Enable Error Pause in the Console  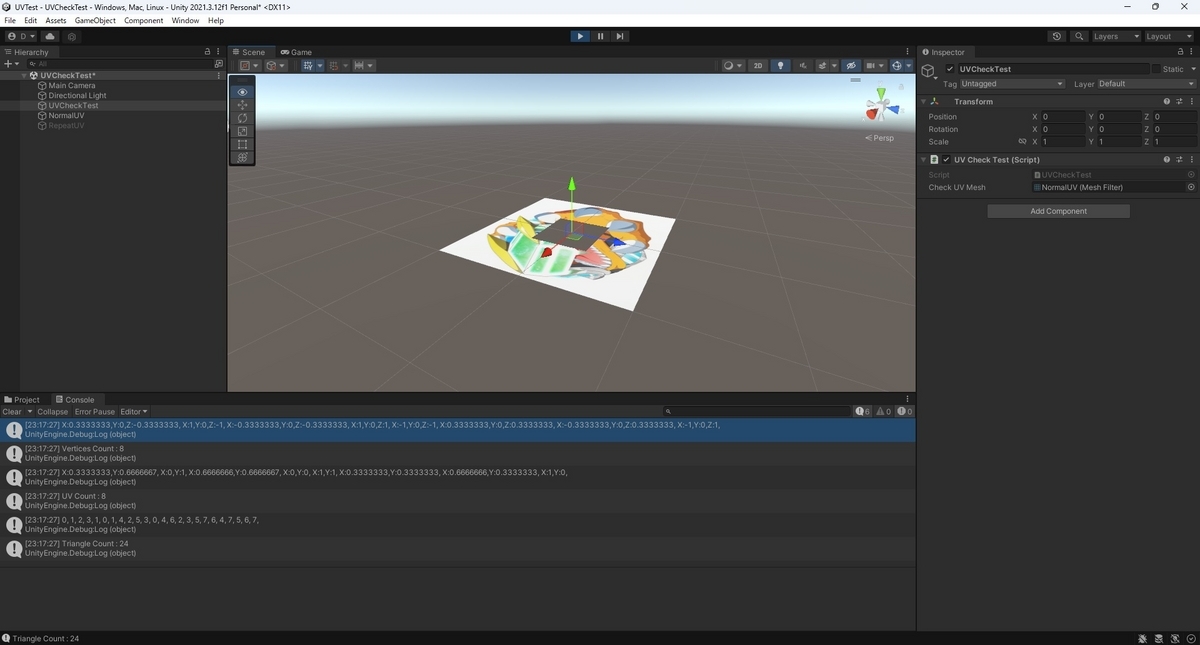pos(94,411)
